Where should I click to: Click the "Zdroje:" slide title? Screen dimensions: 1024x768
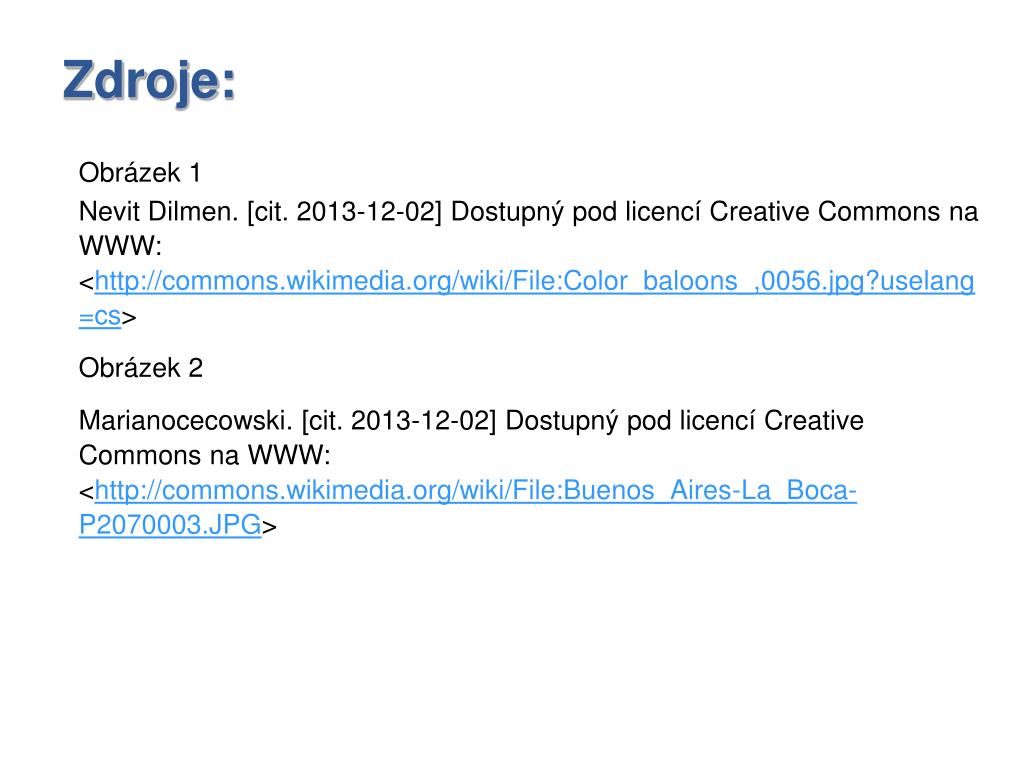tap(150, 80)
